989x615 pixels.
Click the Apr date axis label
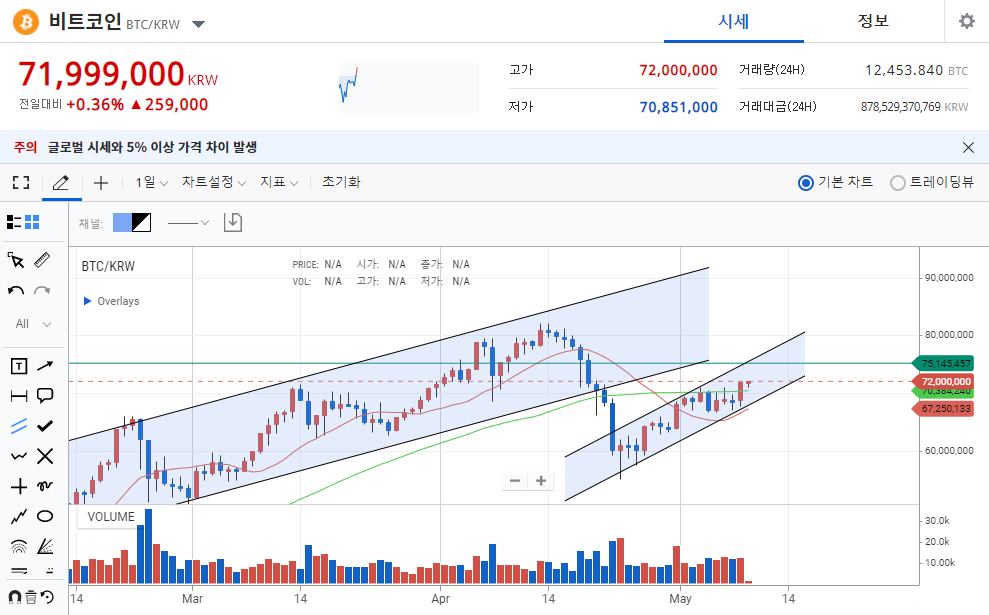(440, 598)
